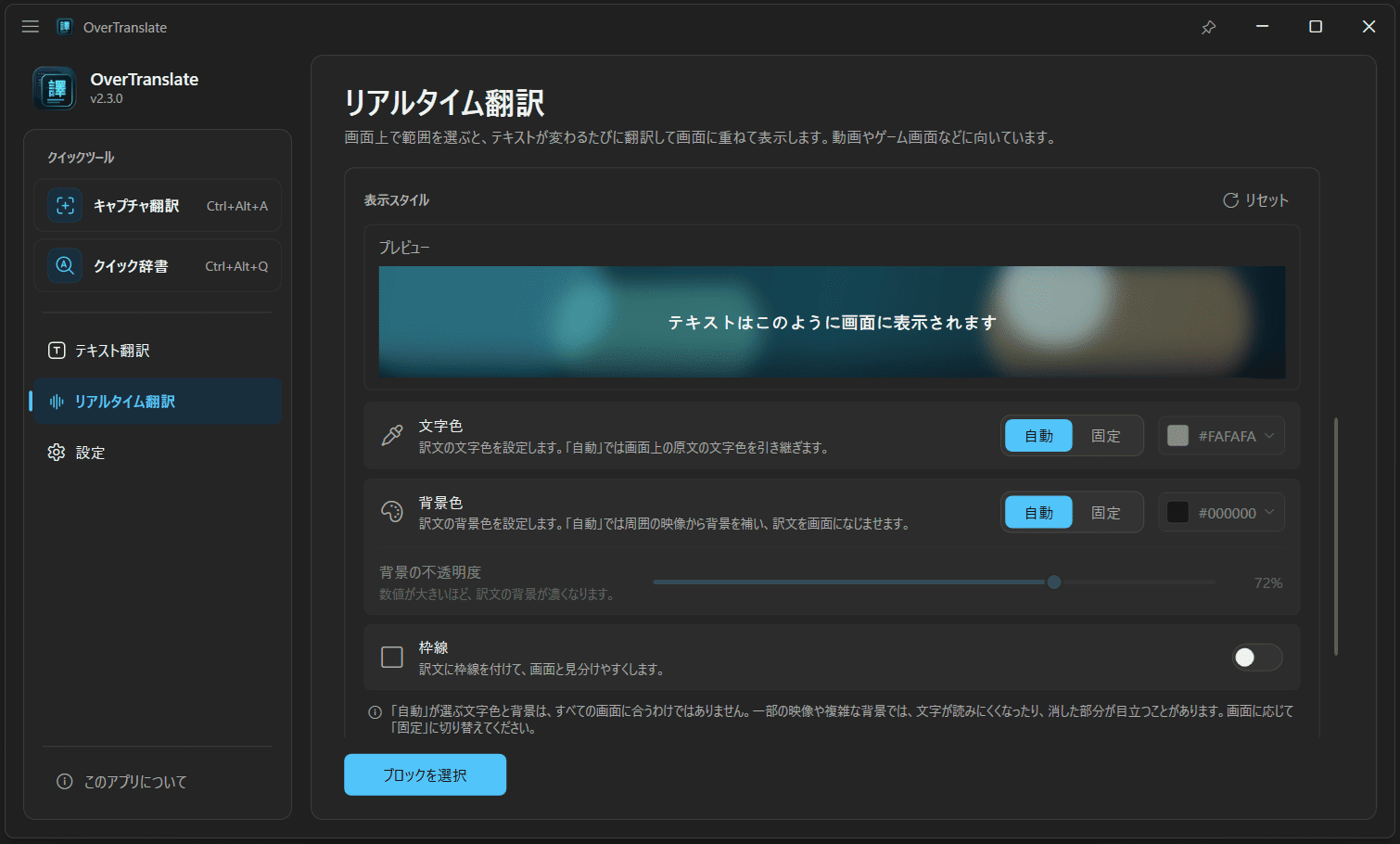
Task: Set 背景色 mode to 固定
Action: (1106, 513)
